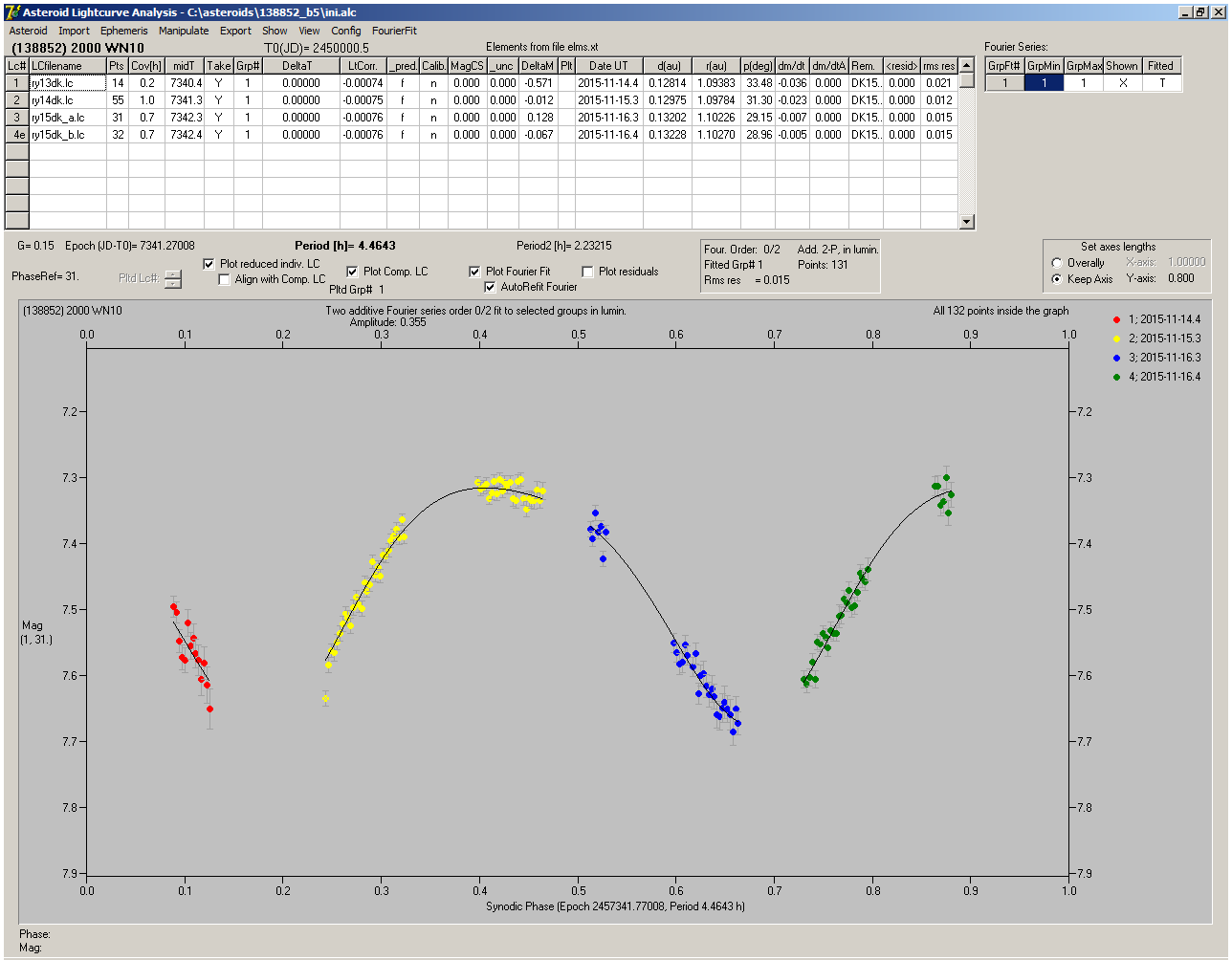Toggle AutoRefit Fourier checkbox
The width and height of the screenshot is (1232, 960).
[491, 287]
